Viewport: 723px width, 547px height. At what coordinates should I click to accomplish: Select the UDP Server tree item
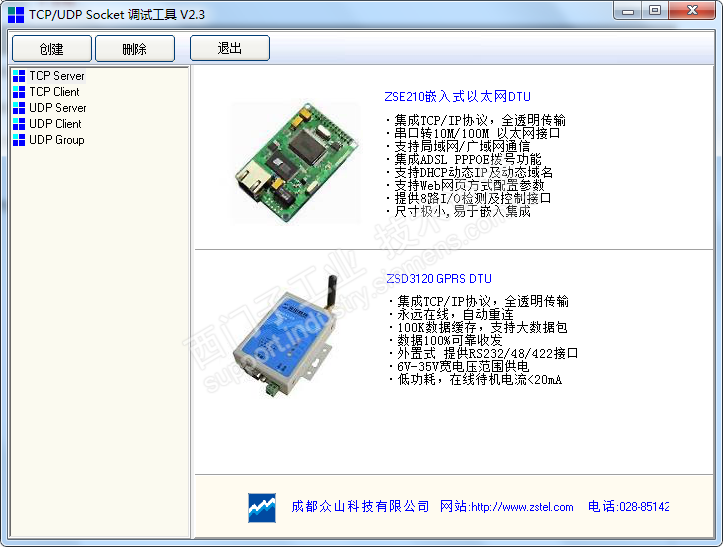[x=58, y=108]
